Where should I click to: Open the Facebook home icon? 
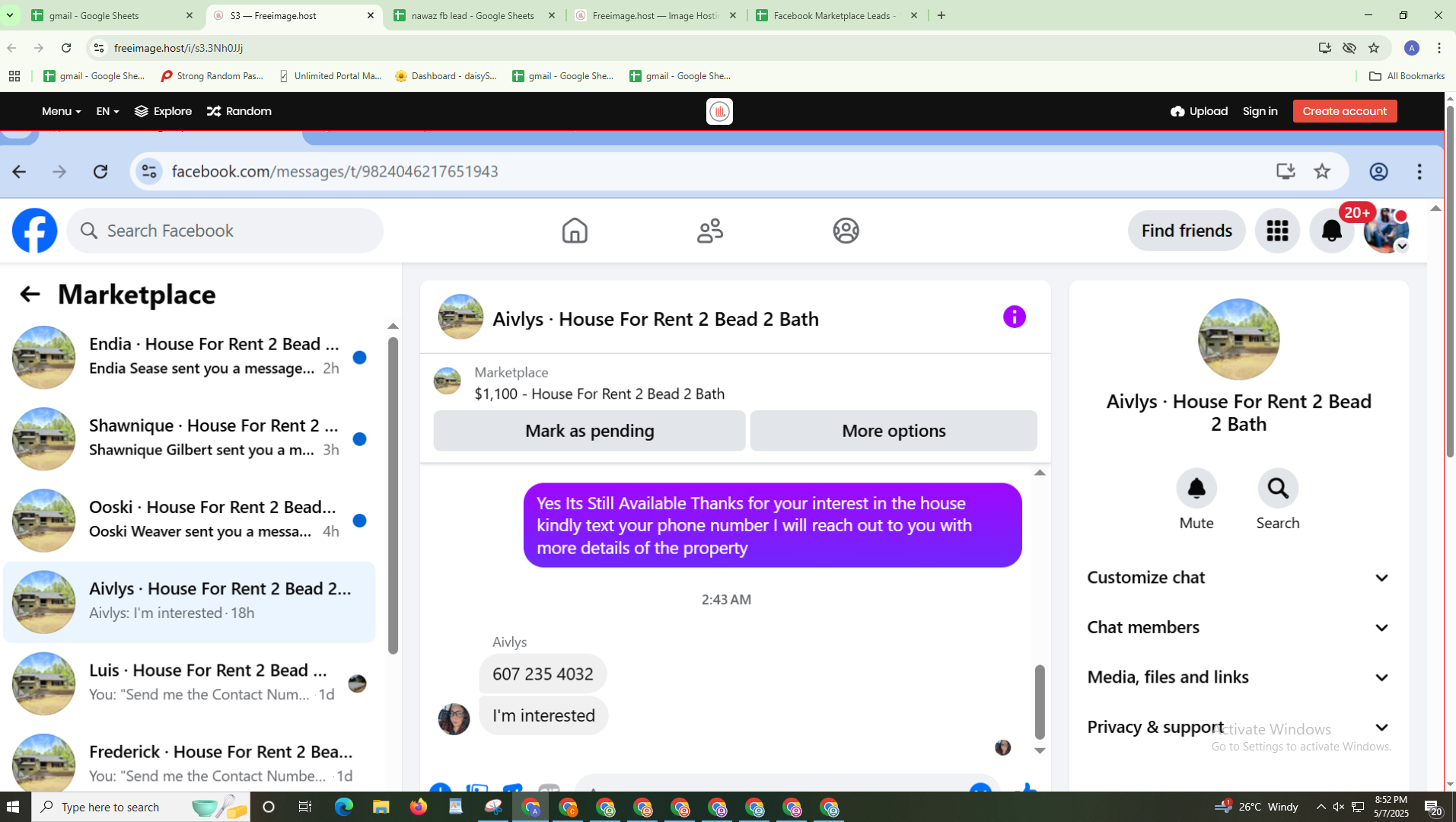point(575,231)
